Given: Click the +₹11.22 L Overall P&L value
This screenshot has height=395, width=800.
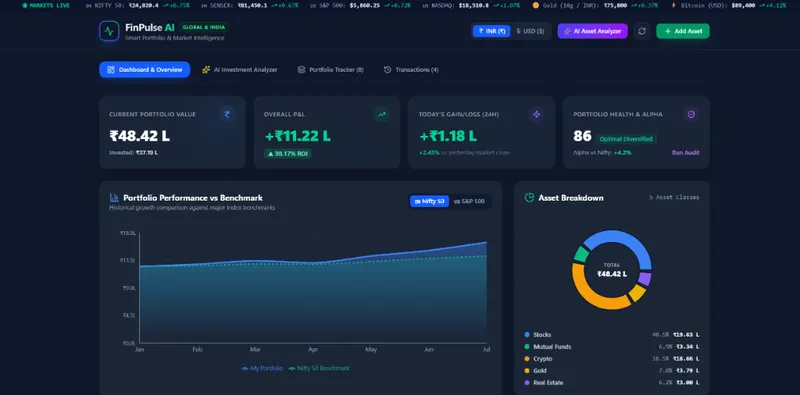Looking at the screenshot, I should pyautogui.click(x=297, y=136).
